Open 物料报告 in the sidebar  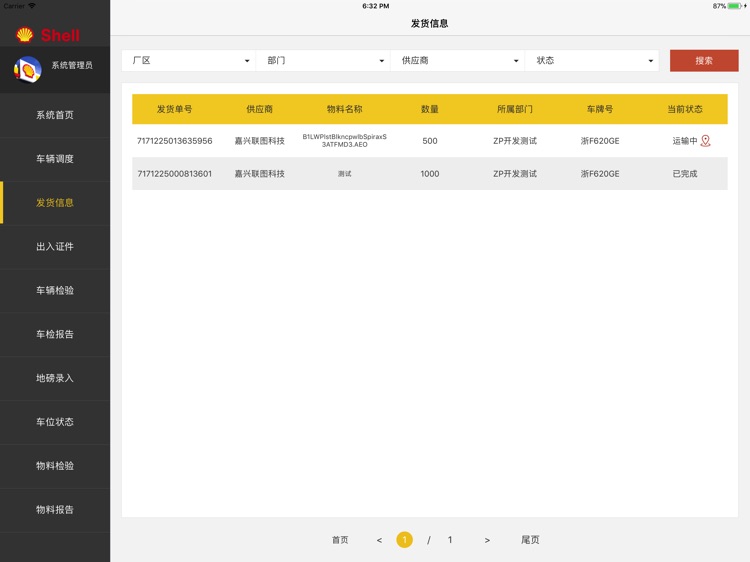[x=55, y=509]
